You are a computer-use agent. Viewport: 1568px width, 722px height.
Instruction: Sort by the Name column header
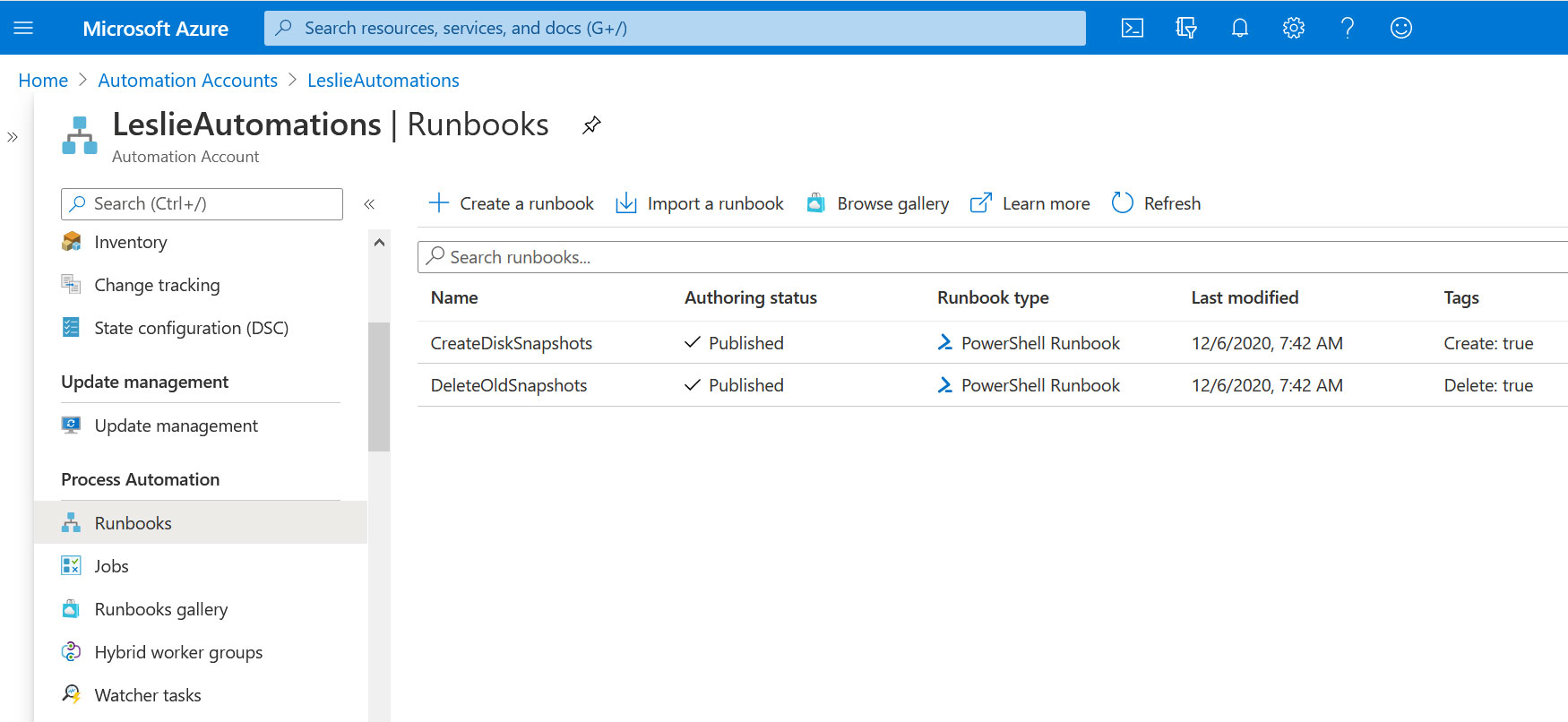click(454, 297)
